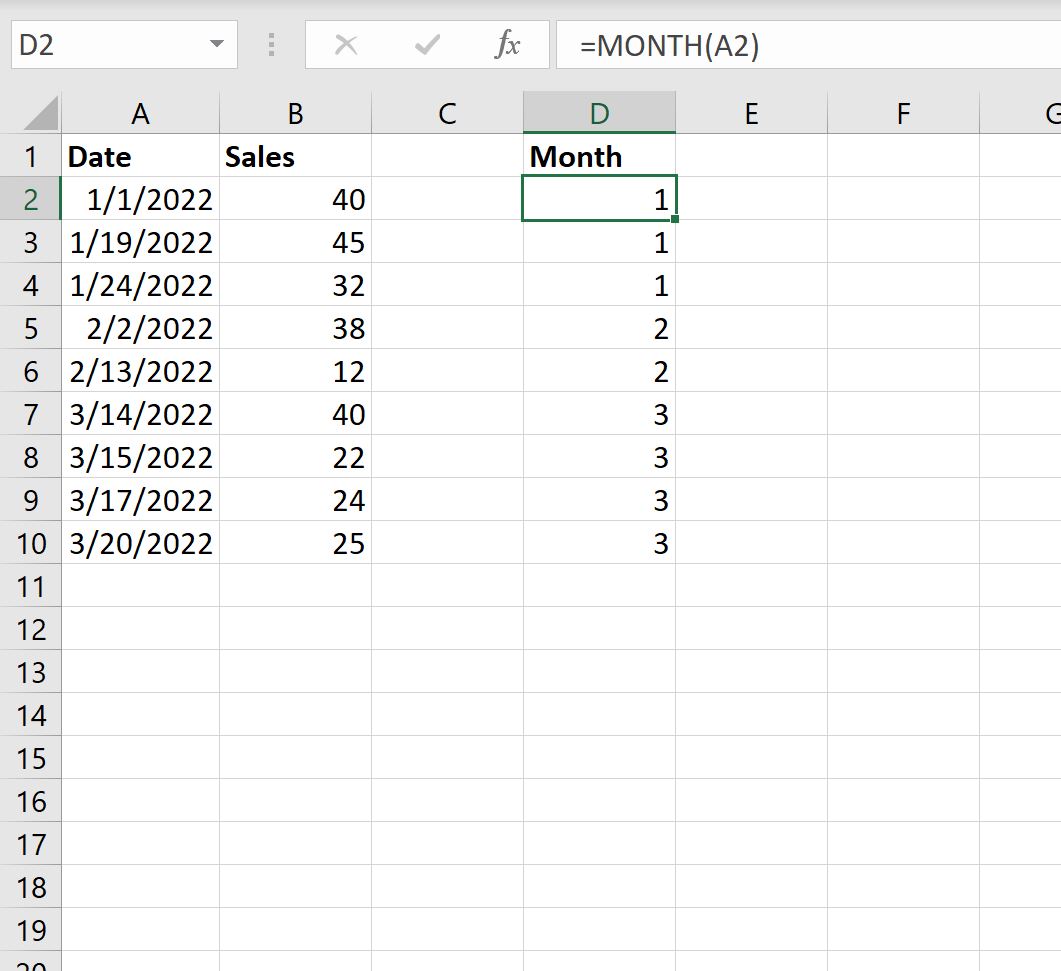Select row 15 header
This screenshot has height=971, width=1061.
tap(30, 758)
